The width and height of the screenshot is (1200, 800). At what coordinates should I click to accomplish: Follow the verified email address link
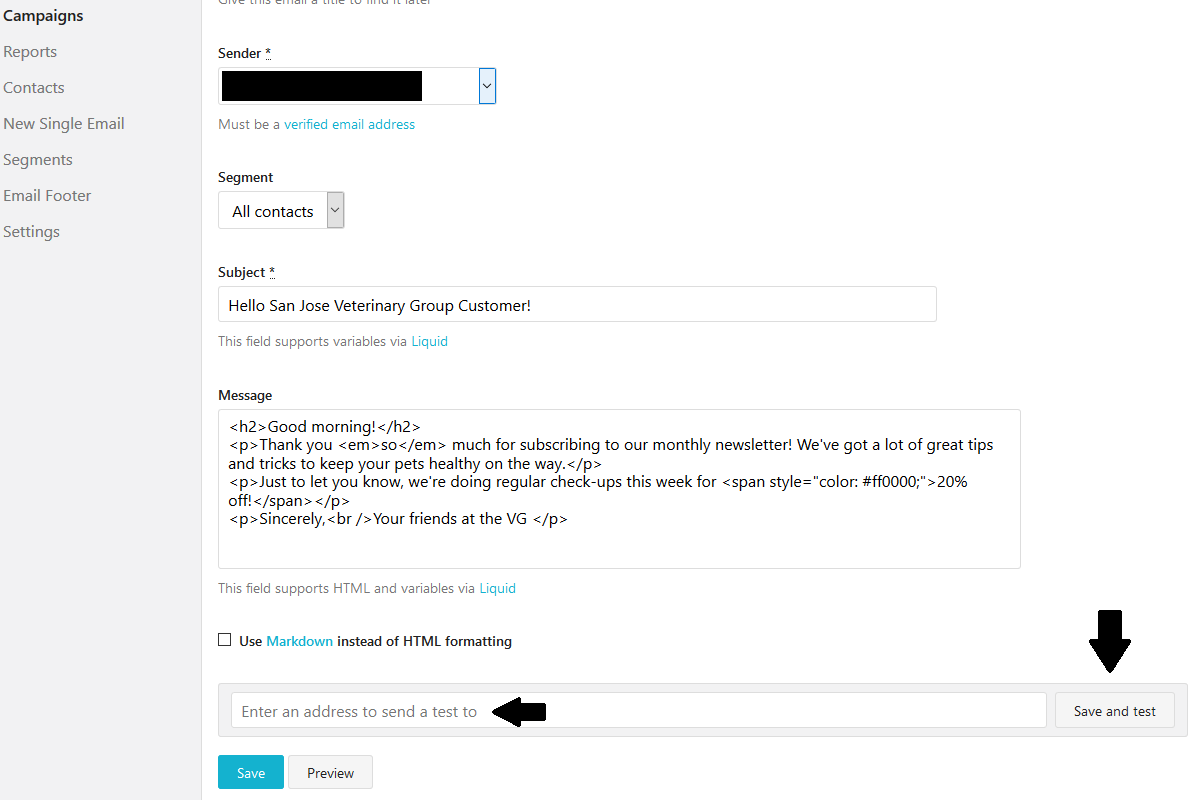[x=349, y=125]
